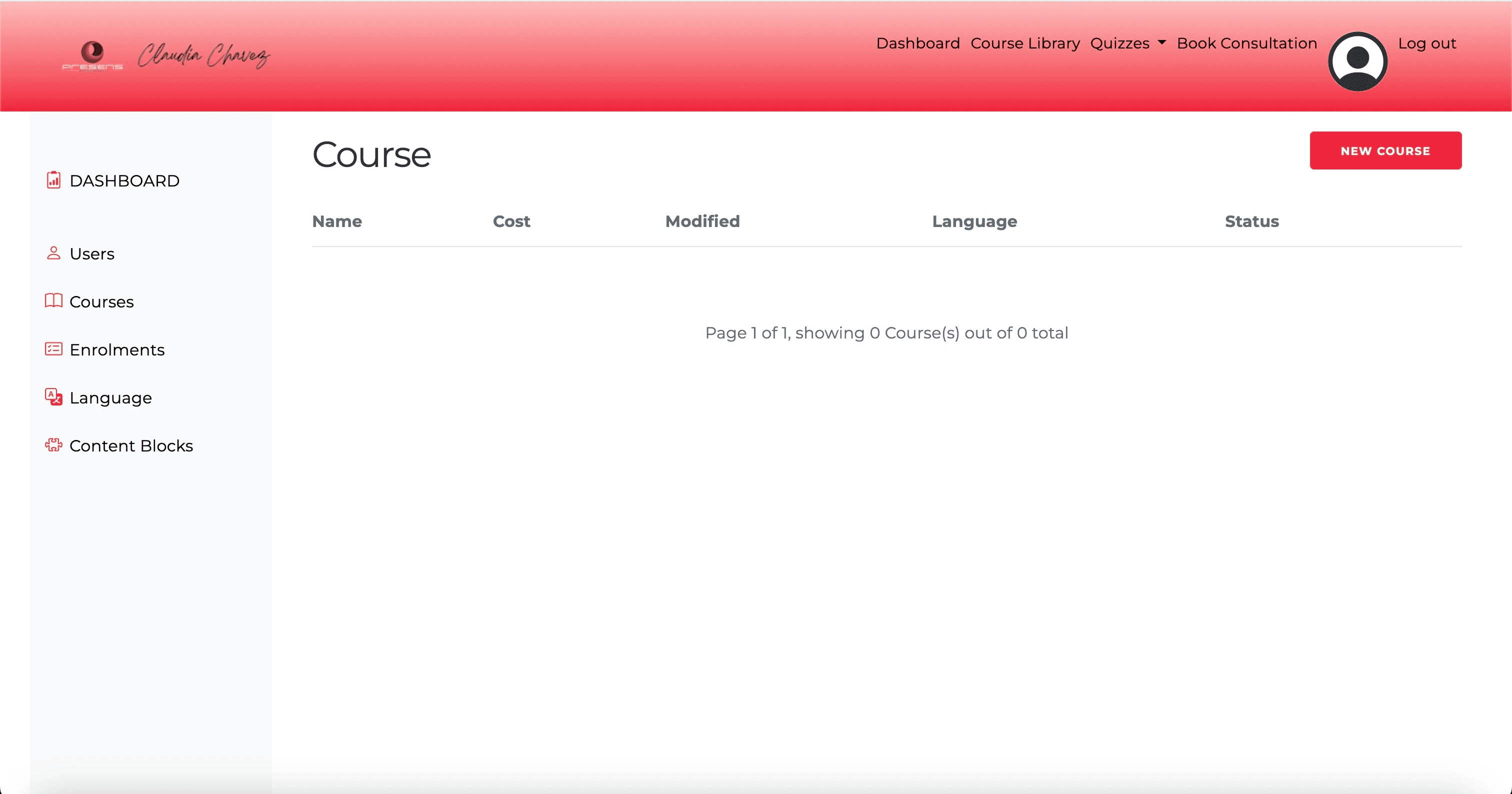Click the Content Blocks puzzle icon
This screenshot has width=1512, height=794.
click(x=53, y=445)
